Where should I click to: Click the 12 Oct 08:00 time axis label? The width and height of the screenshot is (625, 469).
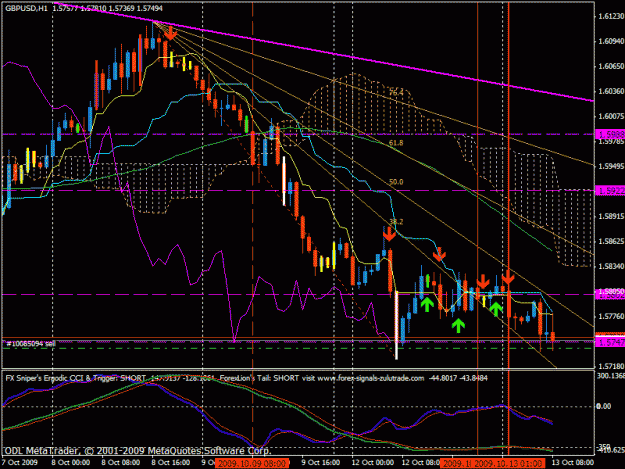pyautogui.click(x=421, y=462)
